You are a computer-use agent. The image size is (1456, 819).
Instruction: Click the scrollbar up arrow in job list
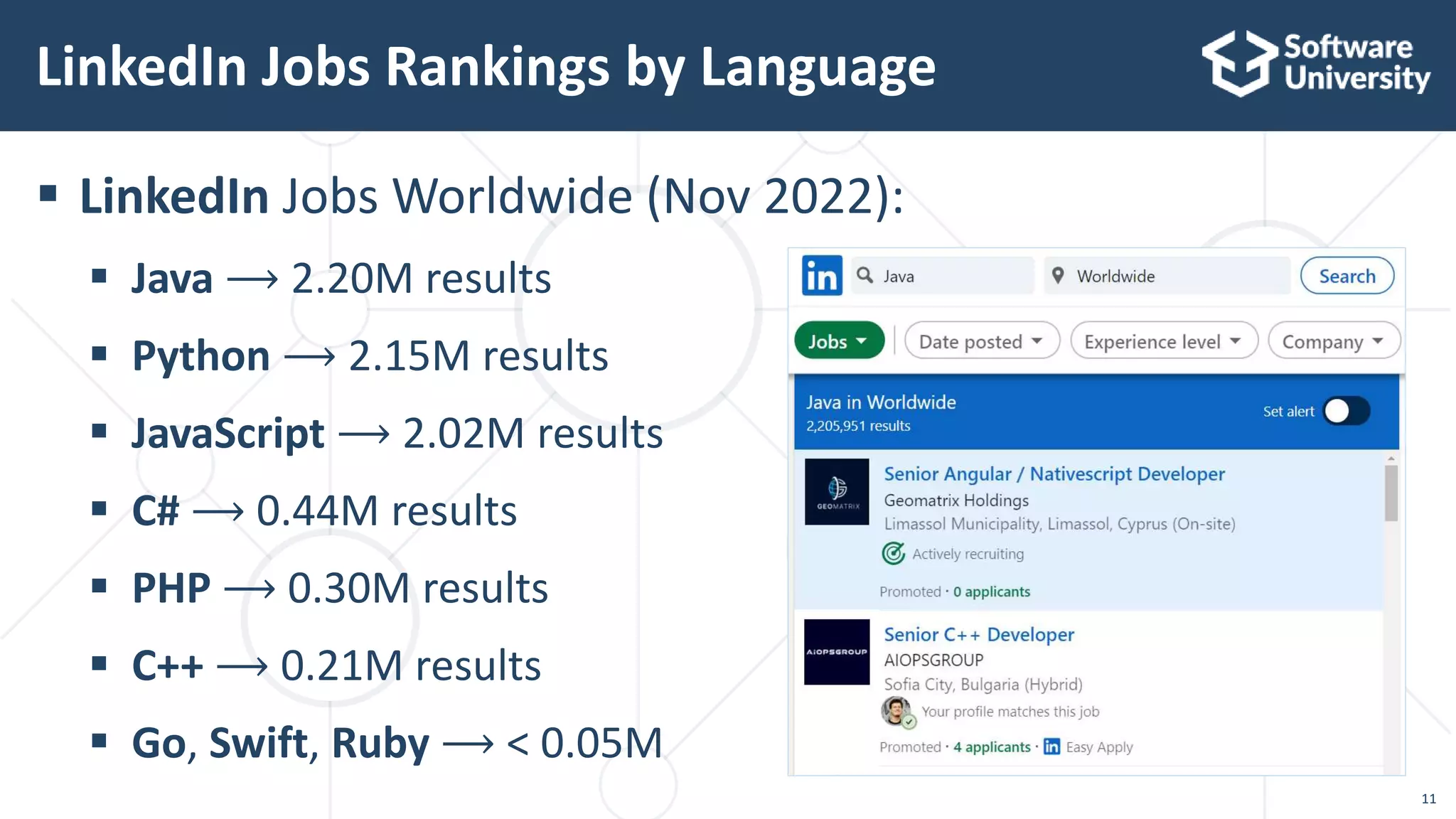pyautogui.click(x=1391, y=459)
